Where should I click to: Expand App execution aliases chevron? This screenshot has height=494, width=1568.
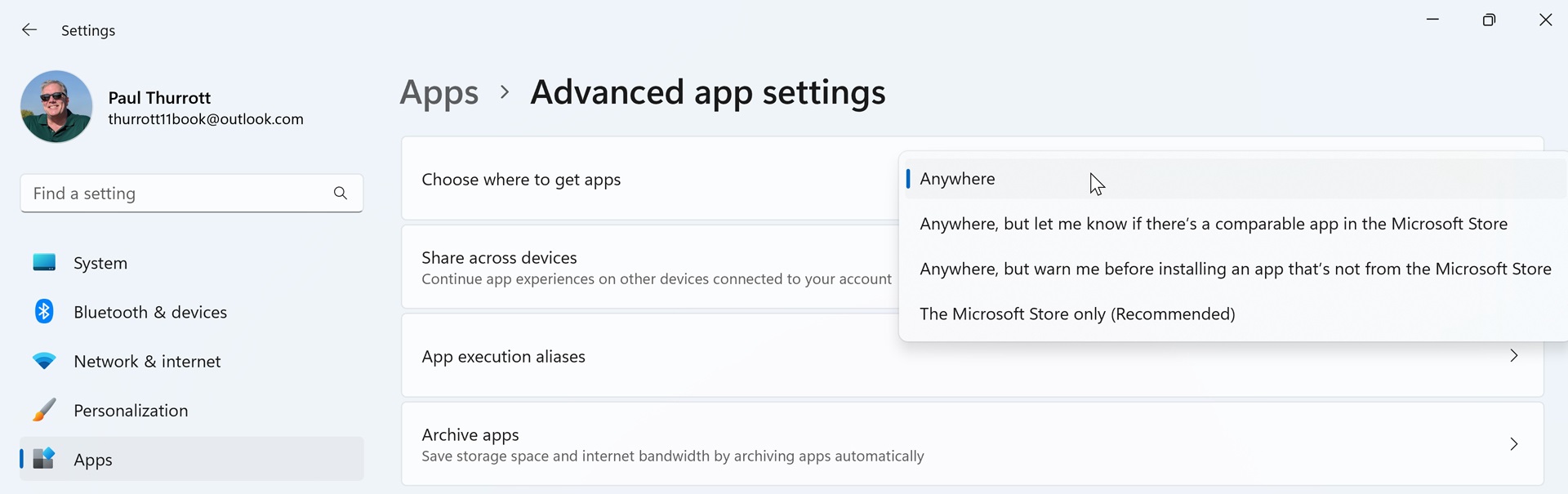coord(1513,356)
